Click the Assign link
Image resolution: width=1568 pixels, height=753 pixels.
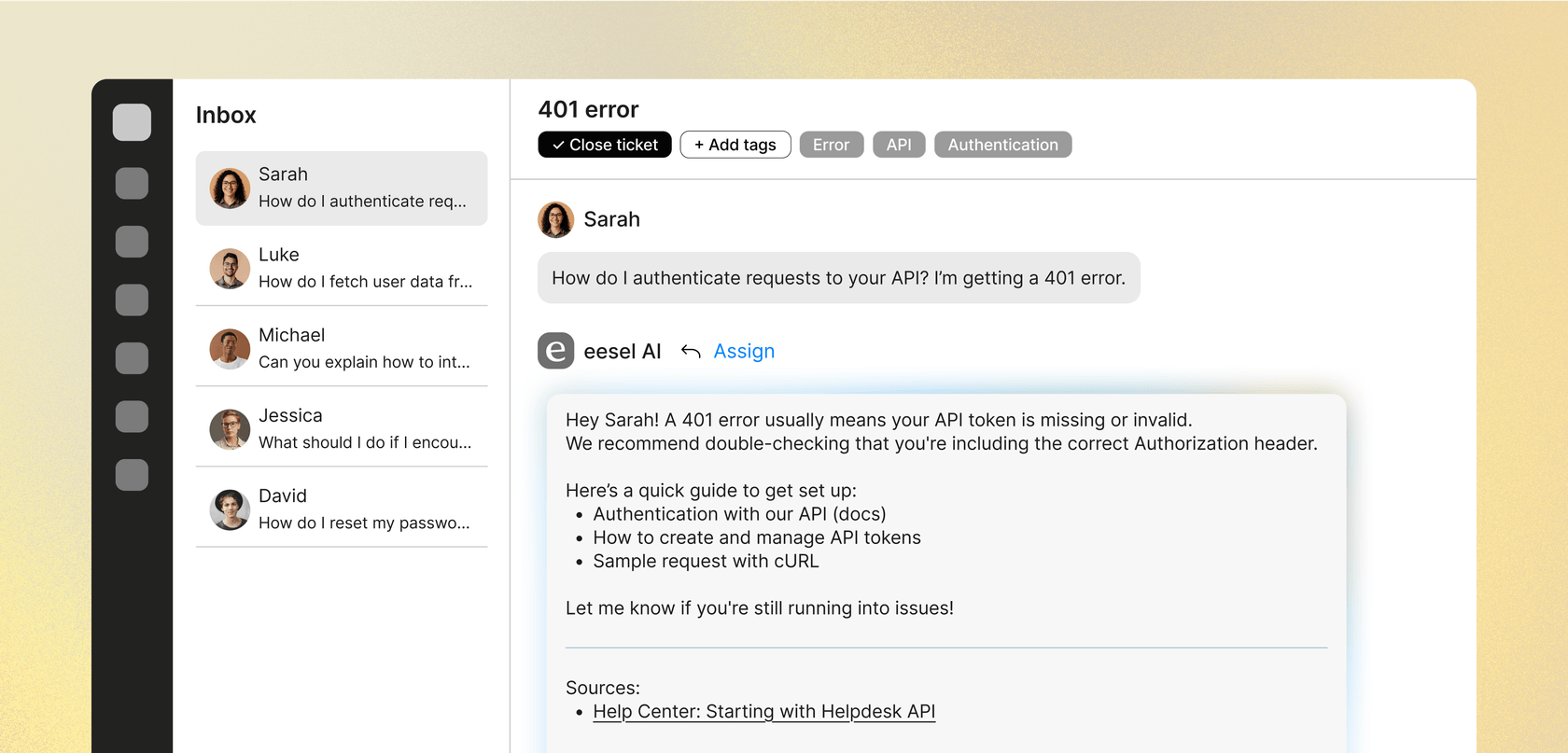(744, 352)
